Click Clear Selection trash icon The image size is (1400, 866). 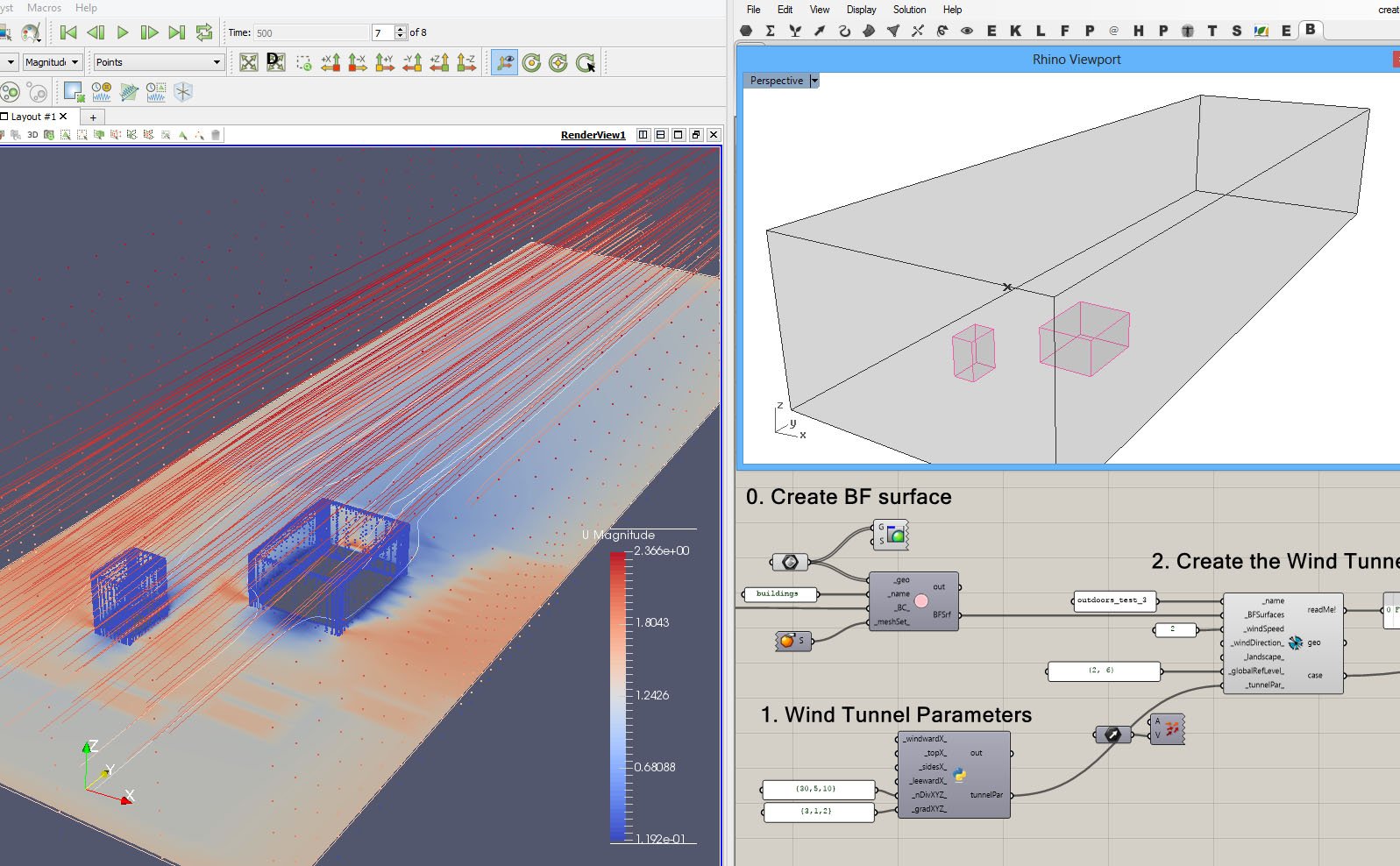point(216,135)
